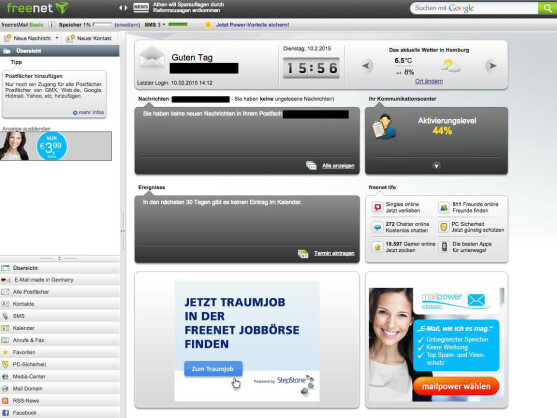Click the Mail Domain globe icon
557x418 pixels.
(x=5, y=389)
